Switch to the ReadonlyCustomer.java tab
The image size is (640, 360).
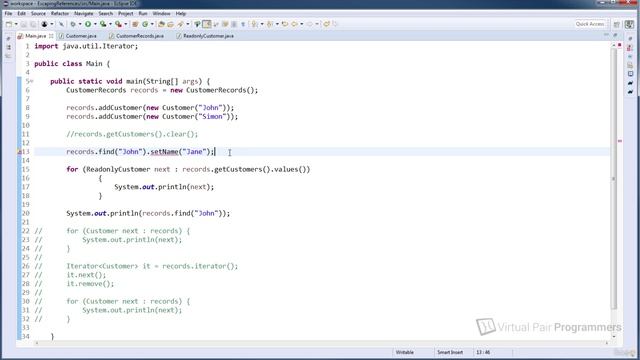(x=205, y=36)
